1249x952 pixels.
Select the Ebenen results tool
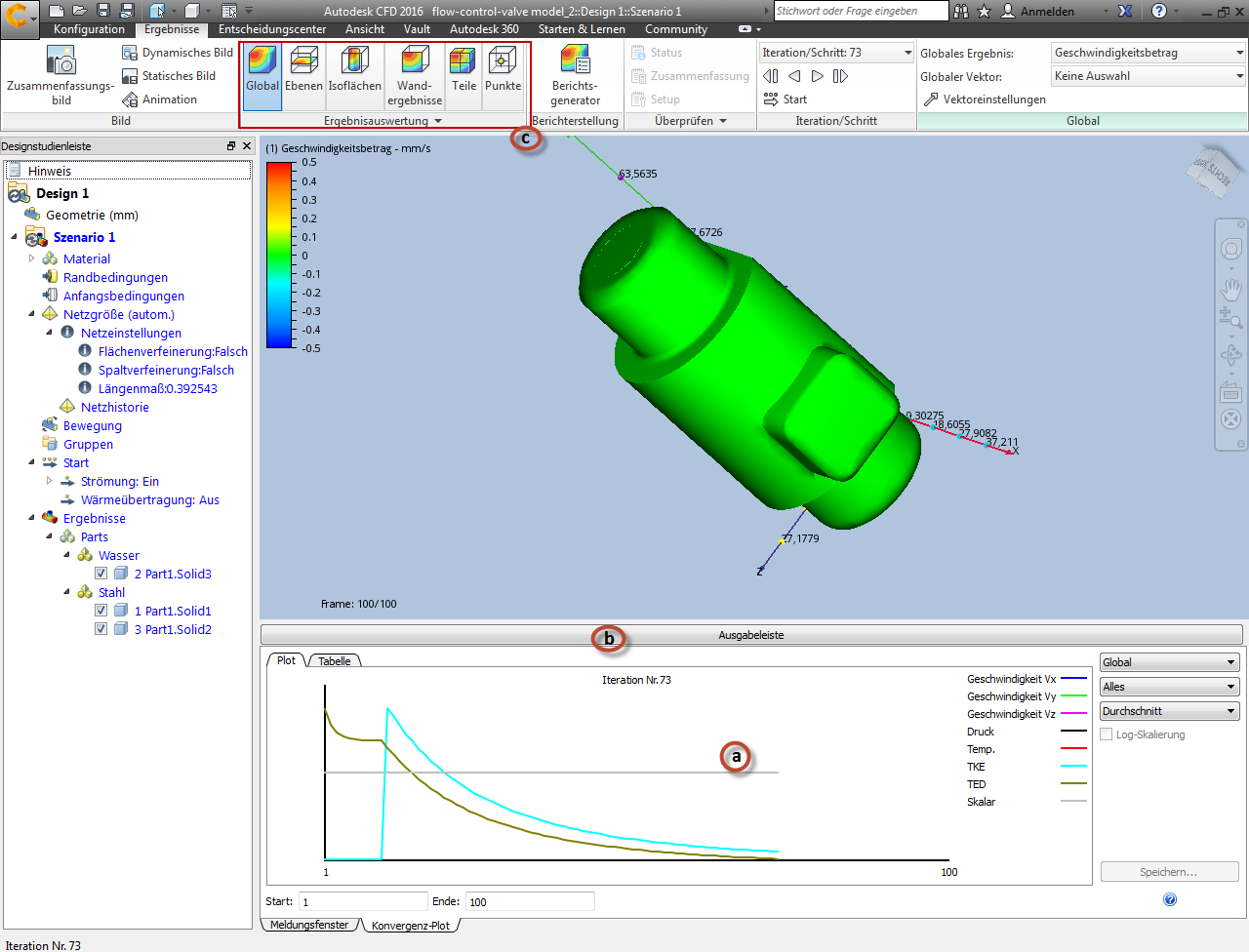[303, 76]
